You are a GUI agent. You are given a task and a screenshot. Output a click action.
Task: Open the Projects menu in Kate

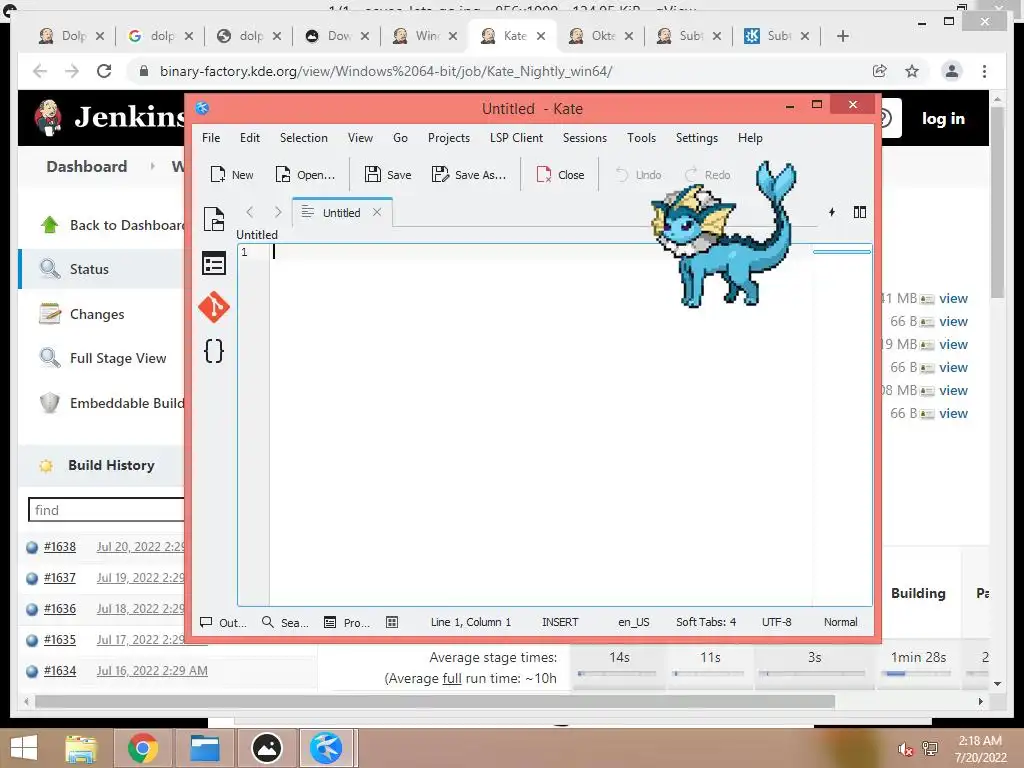[449, 138]
